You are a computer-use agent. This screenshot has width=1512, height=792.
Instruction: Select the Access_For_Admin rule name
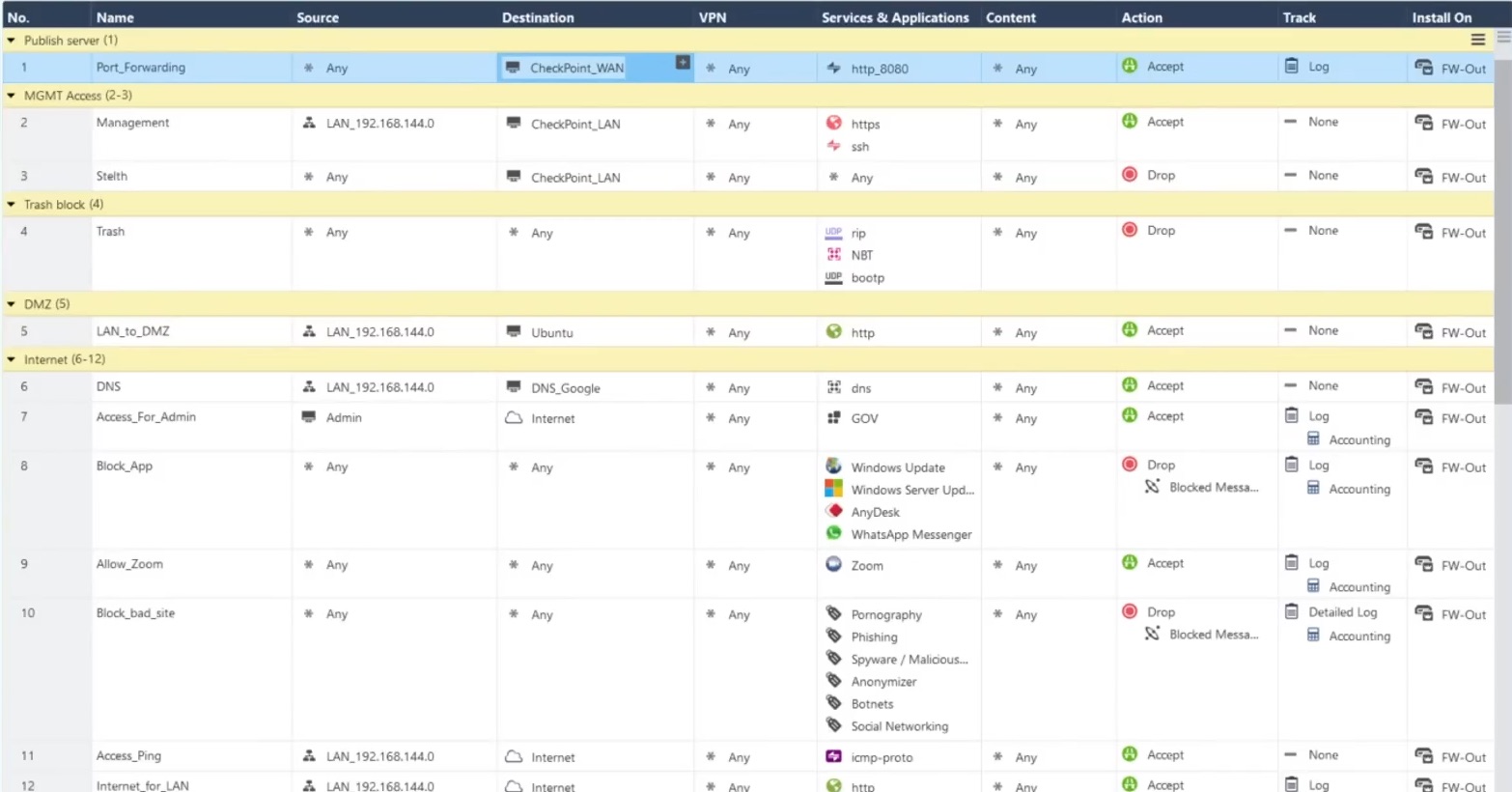(x=146, y=416)
